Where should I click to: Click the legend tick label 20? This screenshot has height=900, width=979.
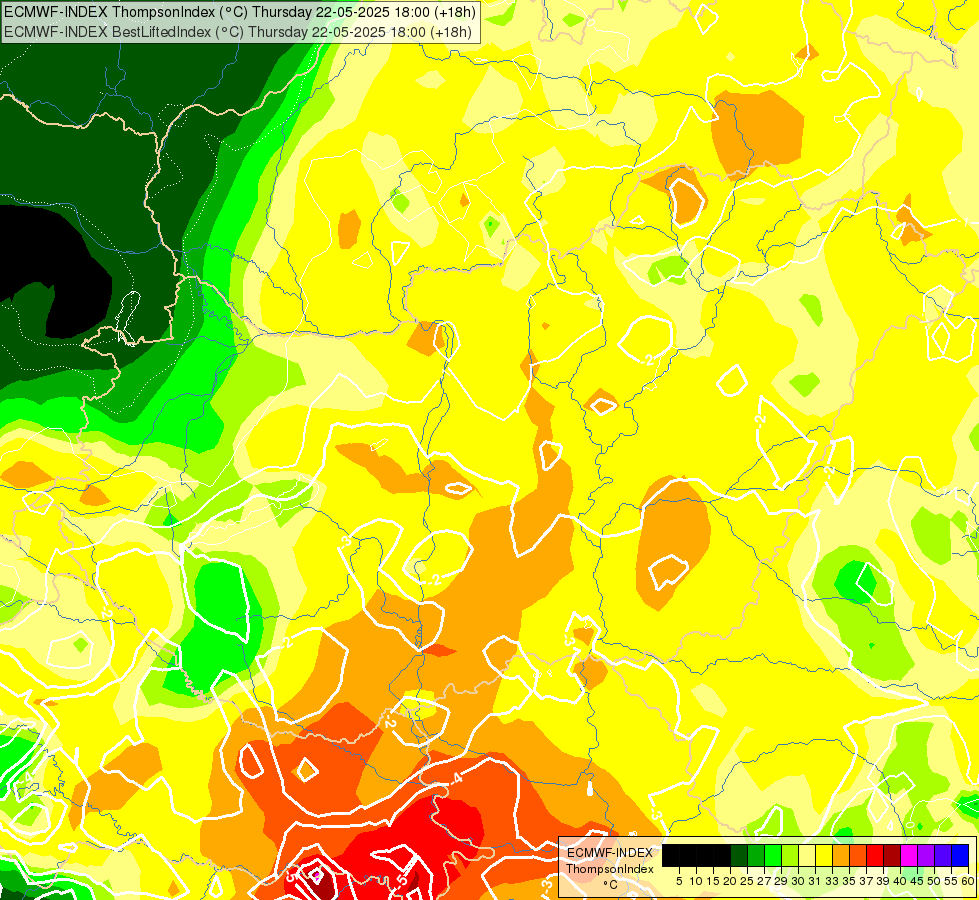point(730,882)
